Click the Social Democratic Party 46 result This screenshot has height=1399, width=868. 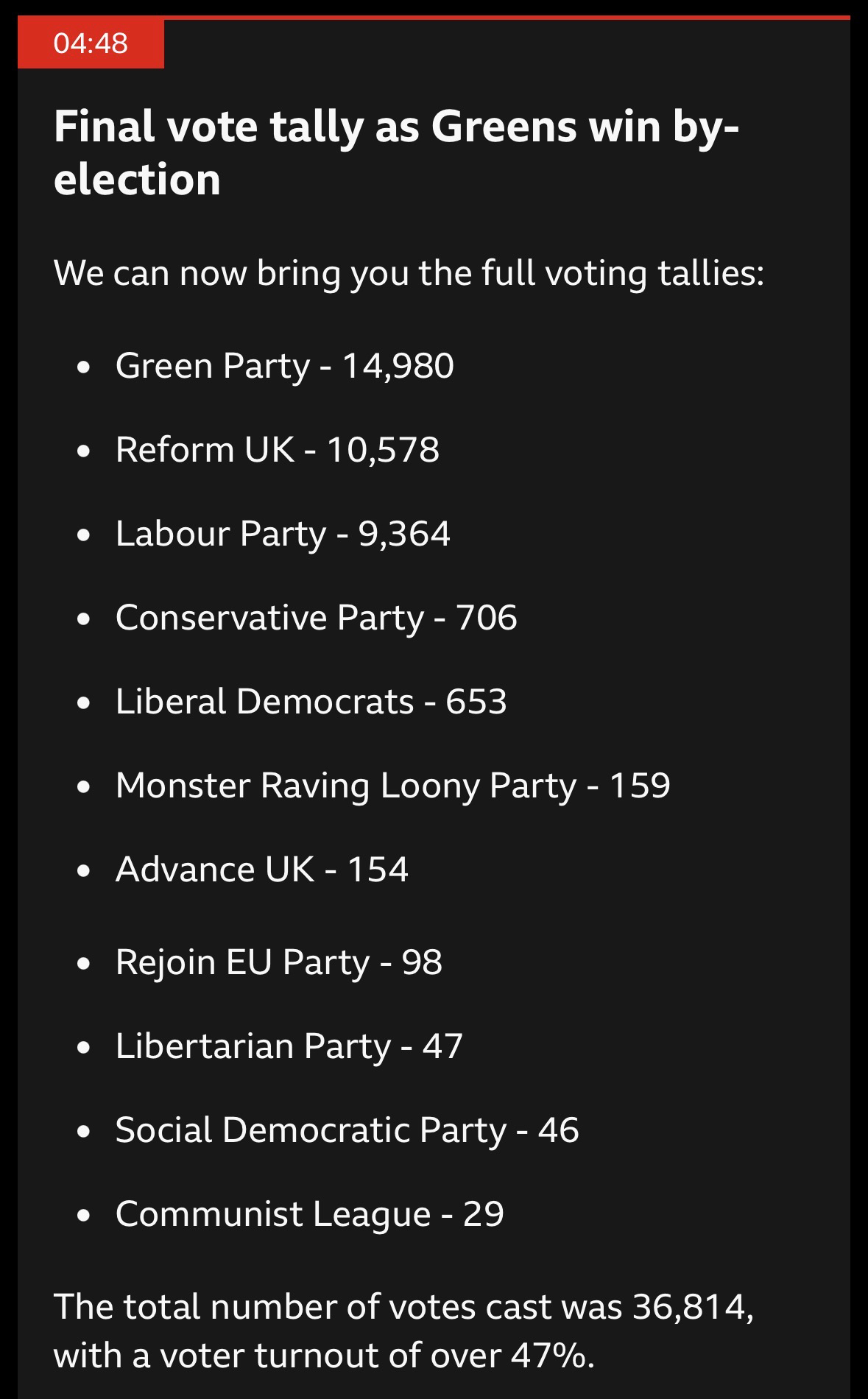[347, 1130]
